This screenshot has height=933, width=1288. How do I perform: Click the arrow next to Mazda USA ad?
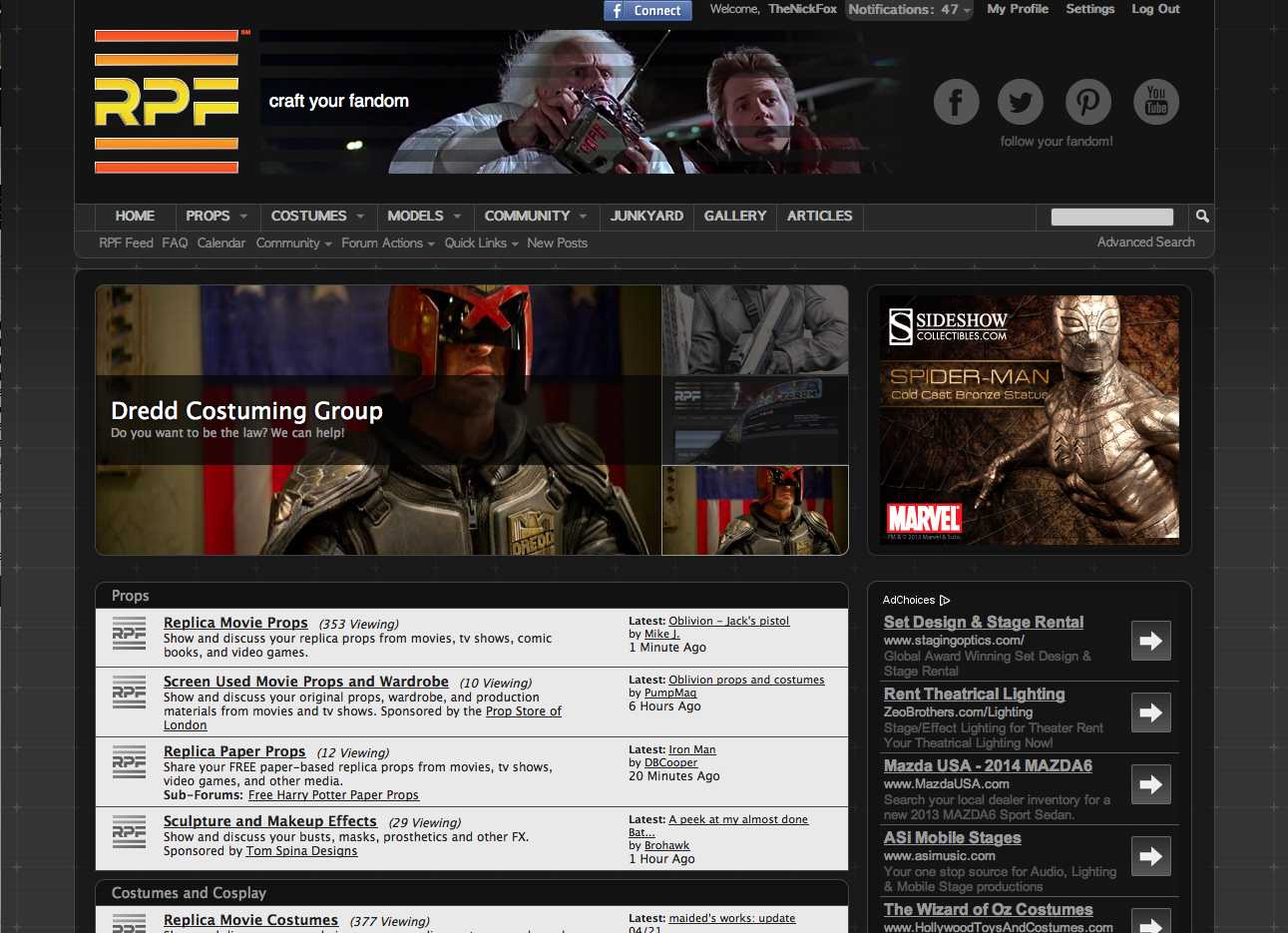(1151, 784)
